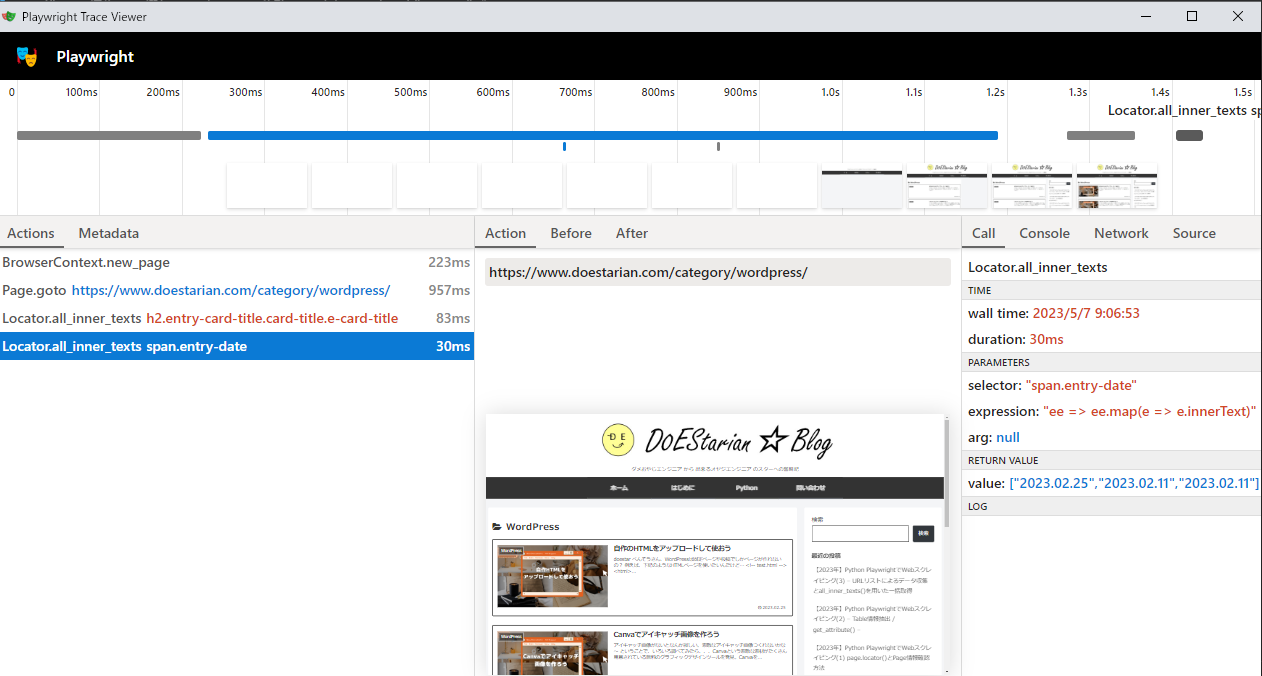Image resolution: width=1262 pixels, height=676 pixels.
Task: Click the search input field in the preview sidebar
Action: click(860, 533)
